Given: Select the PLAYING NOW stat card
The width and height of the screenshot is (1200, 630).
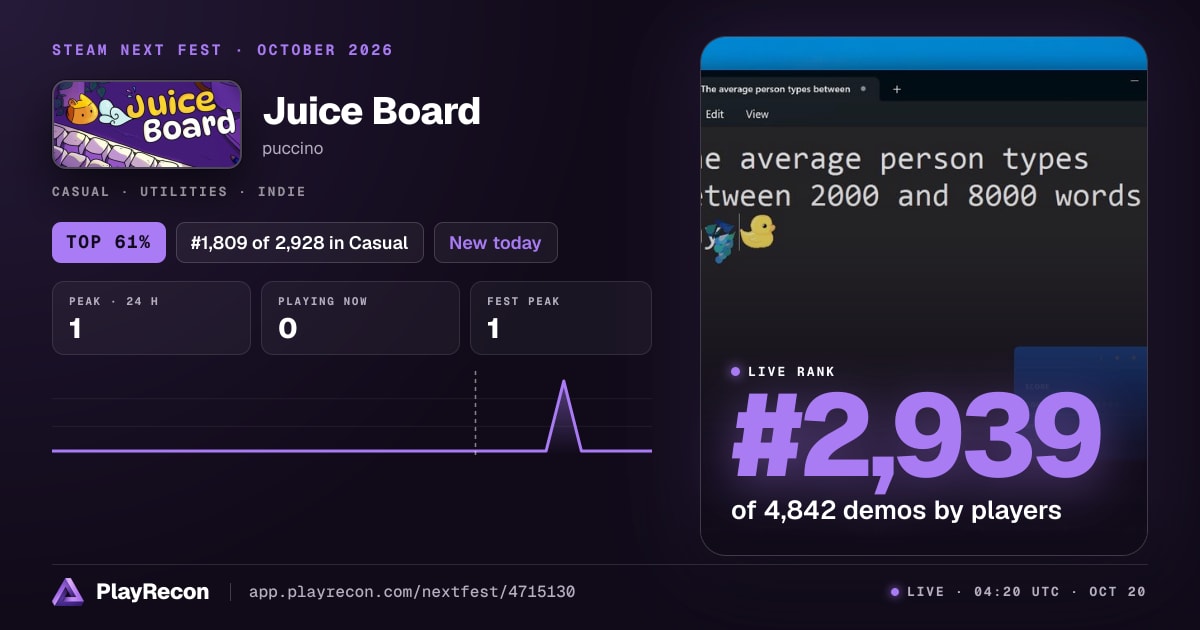Looking at the screenshot, I should point(360,318).
